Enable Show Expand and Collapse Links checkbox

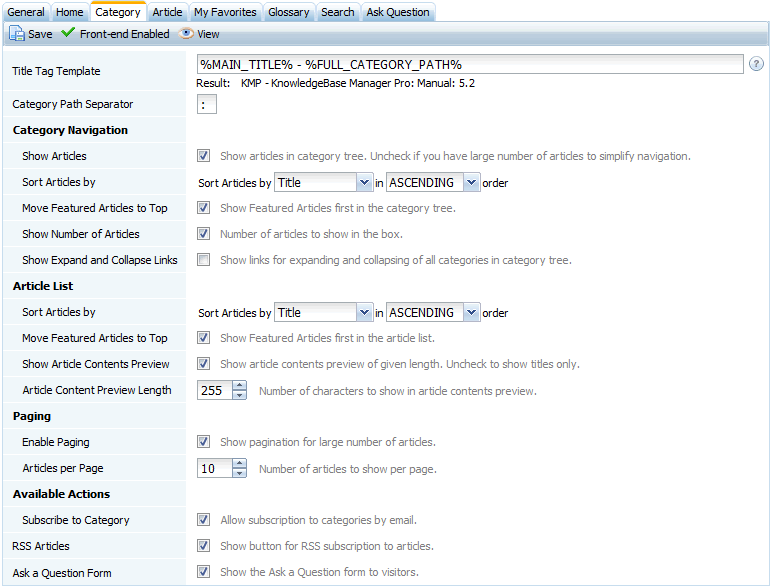[x=204, y=260]
